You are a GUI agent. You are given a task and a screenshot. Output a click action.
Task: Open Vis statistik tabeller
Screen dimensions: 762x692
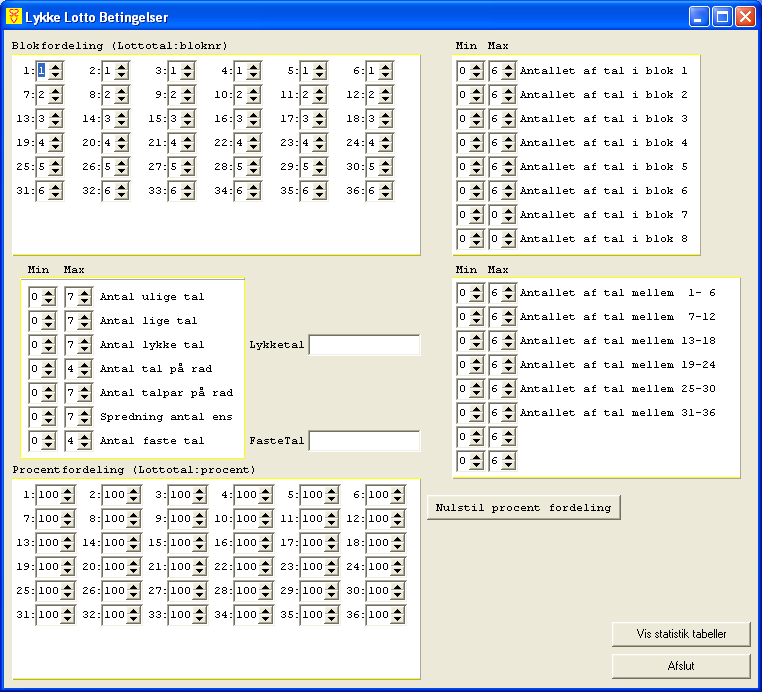[x=680, y=634]
